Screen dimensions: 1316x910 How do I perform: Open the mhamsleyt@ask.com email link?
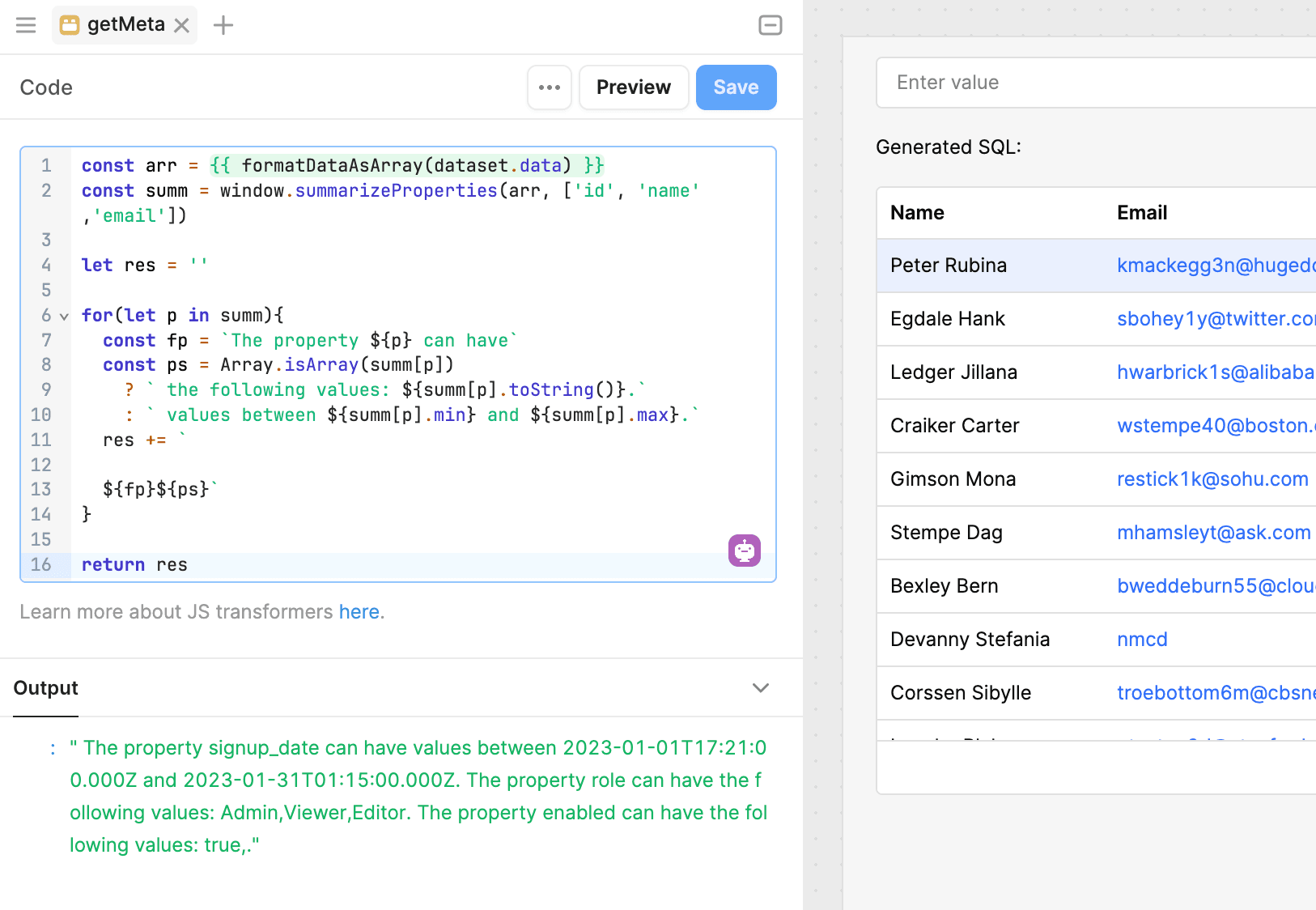point(1213,533)
